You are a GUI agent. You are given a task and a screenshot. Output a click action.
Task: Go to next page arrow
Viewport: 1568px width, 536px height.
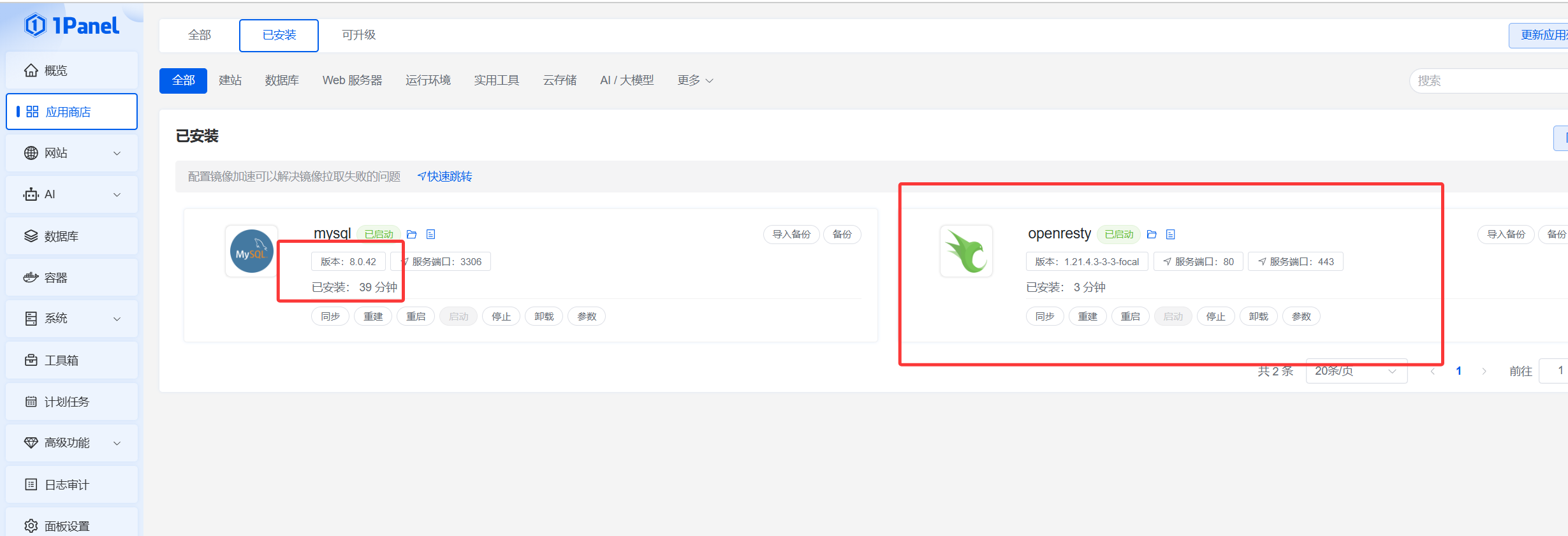point(1484,371)
